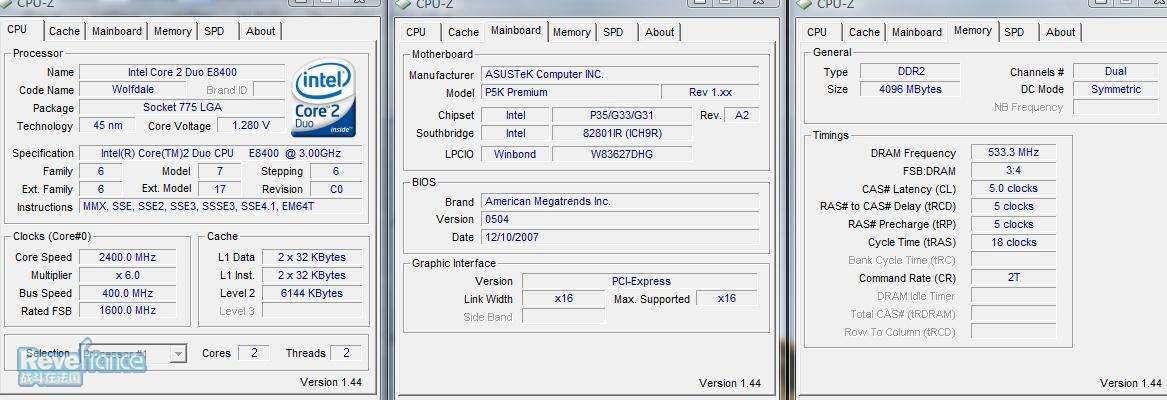Image resolution: width=1167 pixels, height=400 pixels.
Task: Click the memory Type value 'DDR2'
Action: click(909, 72)
